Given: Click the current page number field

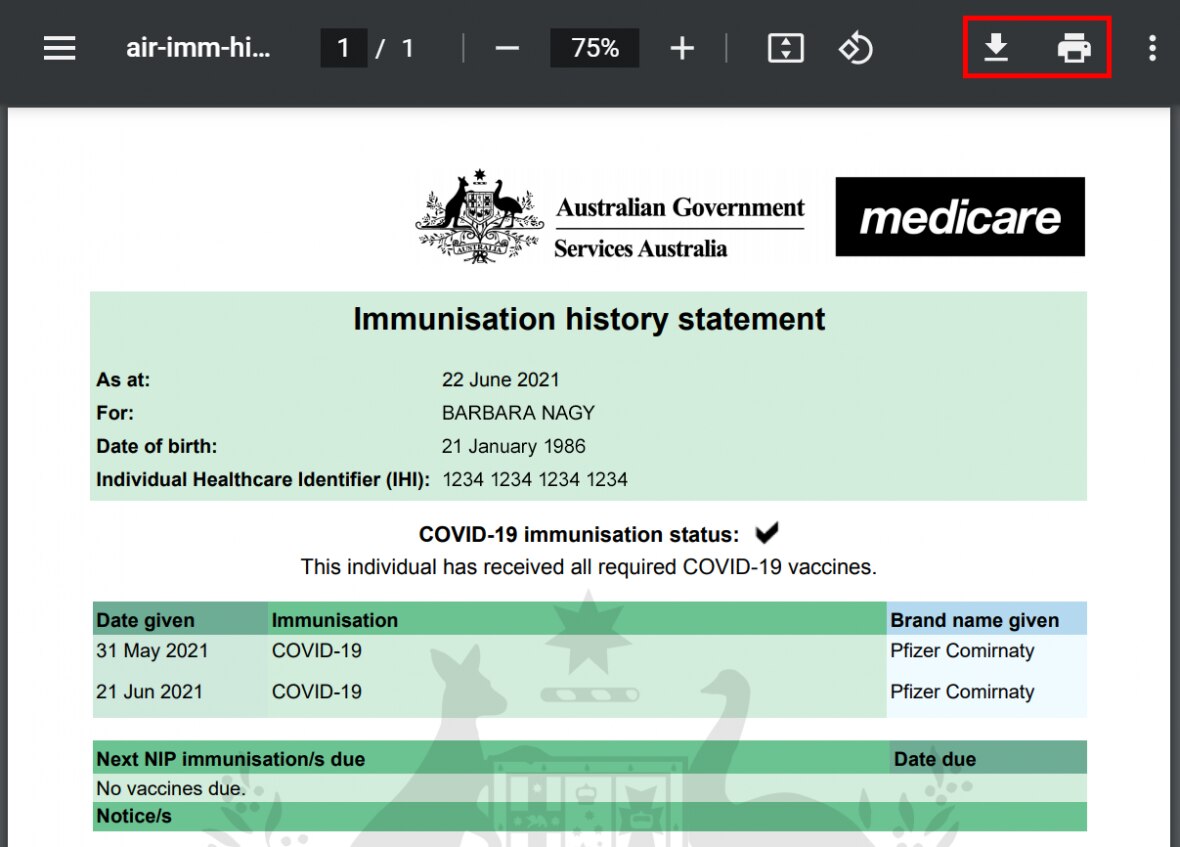Looking at the screenshot, I should (343, 48).
